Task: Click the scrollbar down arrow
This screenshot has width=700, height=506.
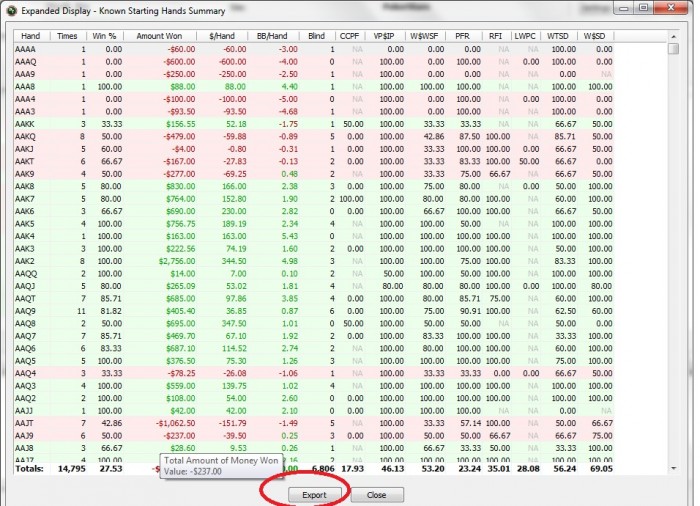Action: (674, 468)
